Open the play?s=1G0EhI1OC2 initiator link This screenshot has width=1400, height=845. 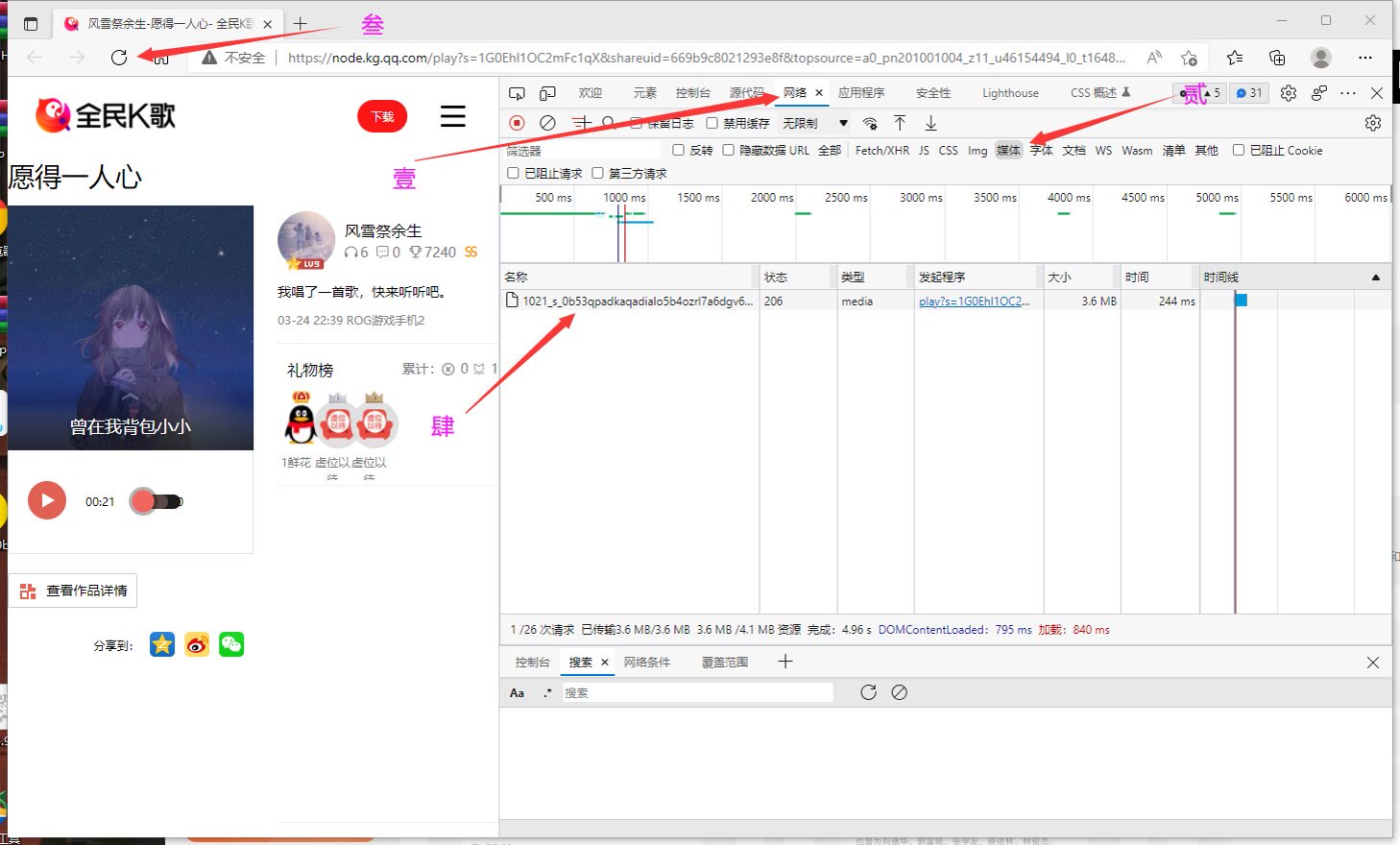pos(974,302)
